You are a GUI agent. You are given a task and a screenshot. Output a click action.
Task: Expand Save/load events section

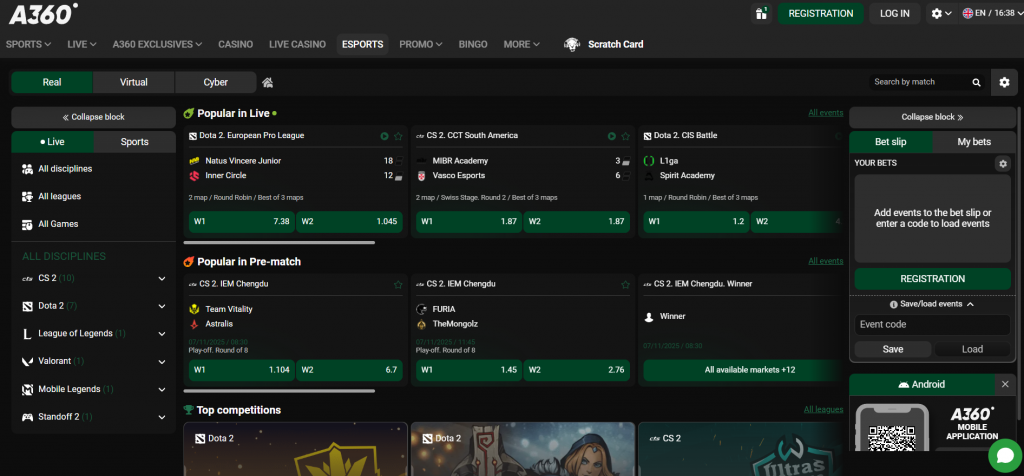[x=932, y=304]
